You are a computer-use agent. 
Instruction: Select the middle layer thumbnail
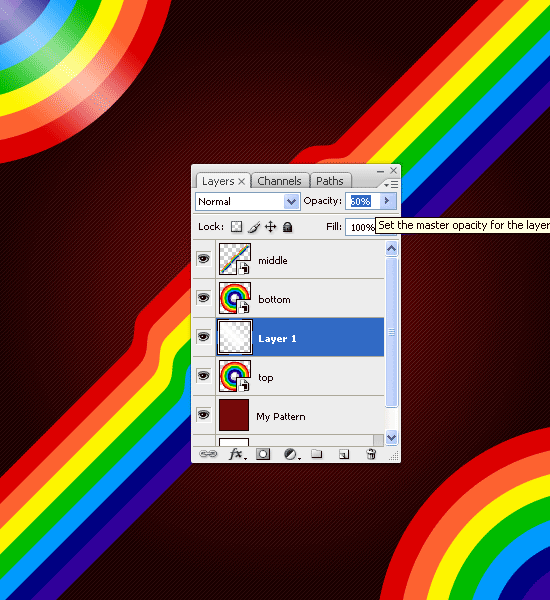tap(235, 259)
